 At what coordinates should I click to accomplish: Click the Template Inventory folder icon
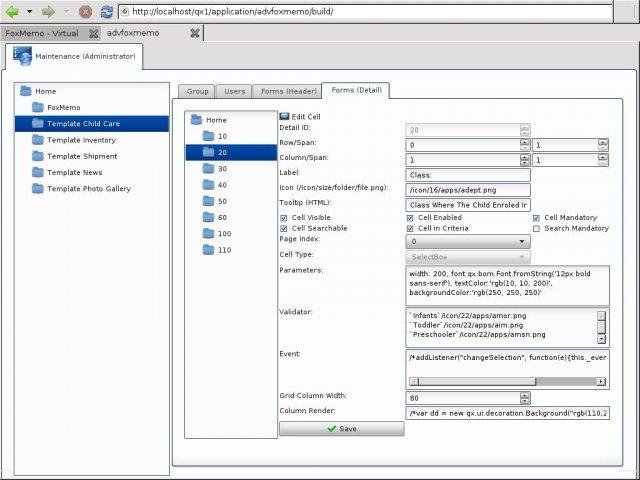[38, 140]
